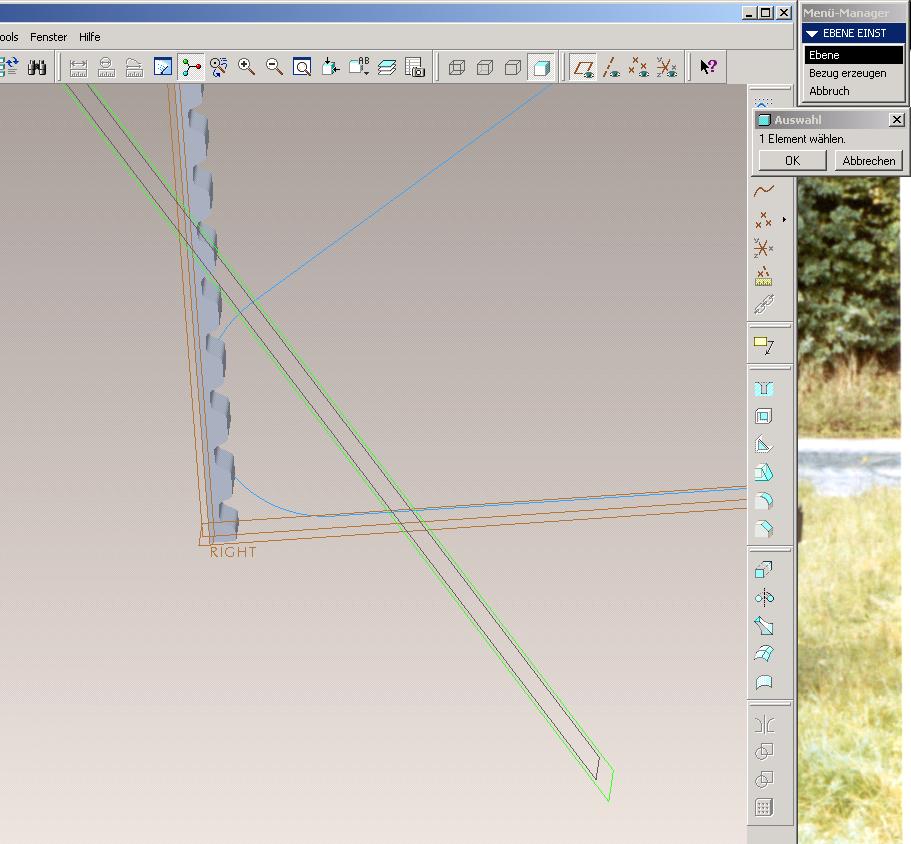Click the mirror tool icon
This screenshot has height=844, width=911.
[x=763, y=724]
